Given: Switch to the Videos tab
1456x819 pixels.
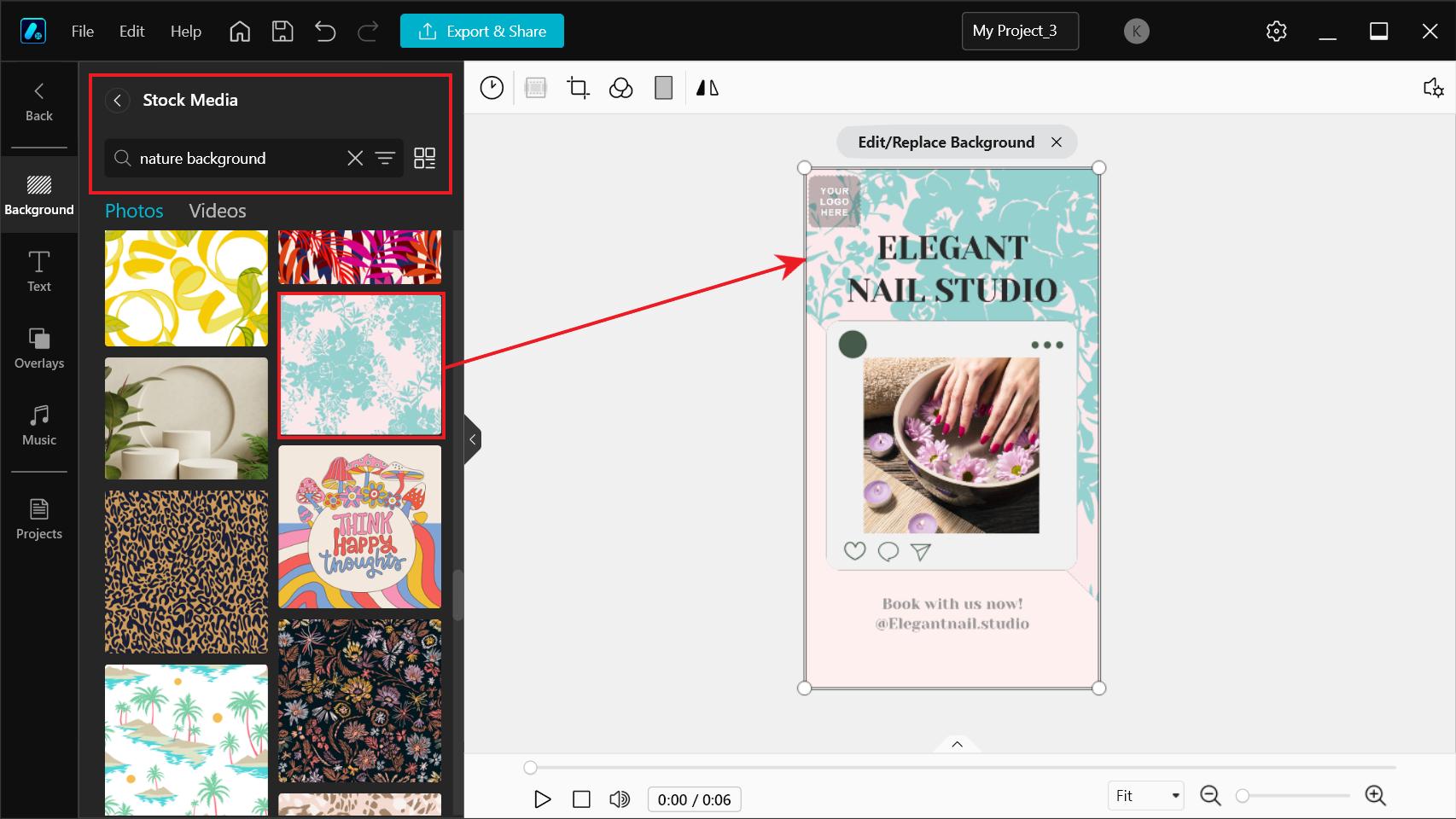Looking at the screenshot, I should [x=217, y=211].
